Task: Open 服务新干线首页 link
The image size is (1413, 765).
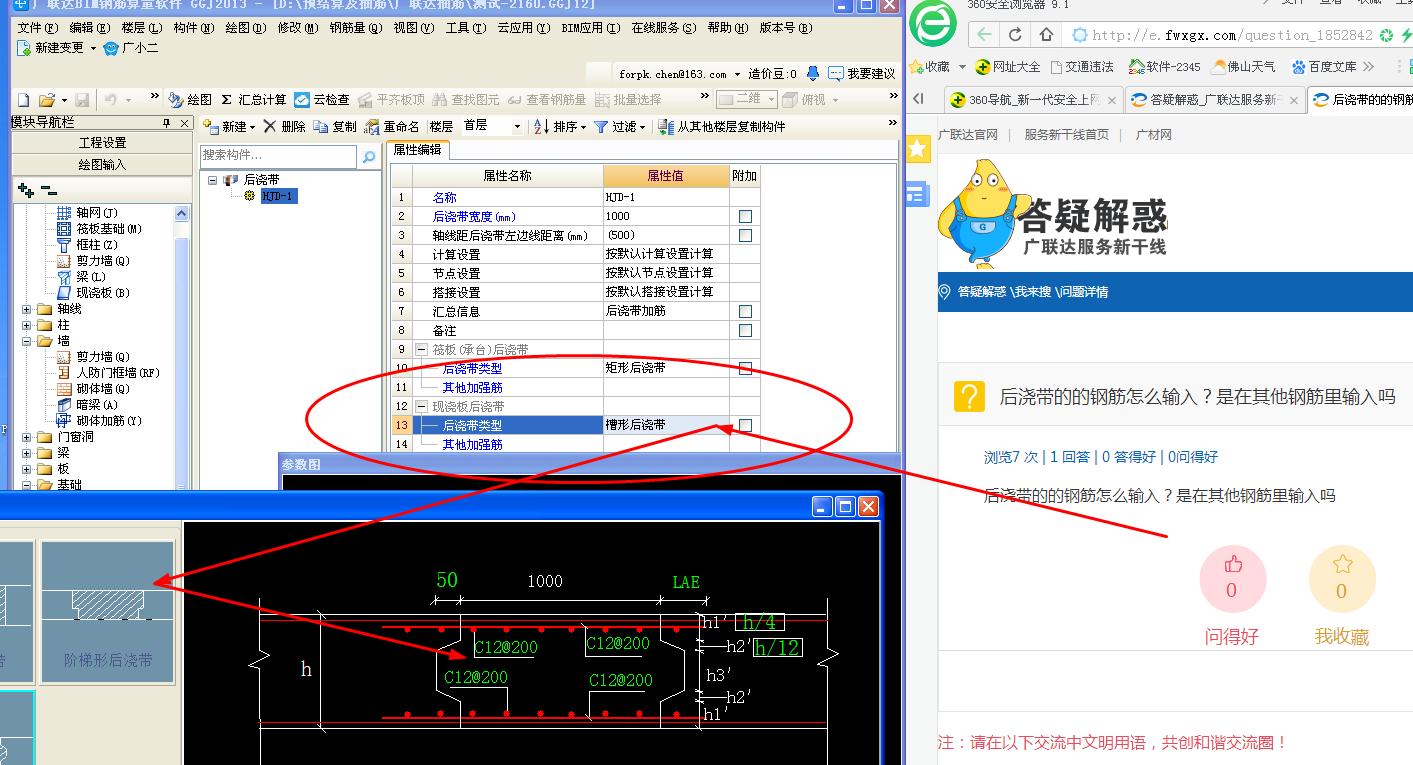Action: pyautogui.click(x=1066, y=135)
